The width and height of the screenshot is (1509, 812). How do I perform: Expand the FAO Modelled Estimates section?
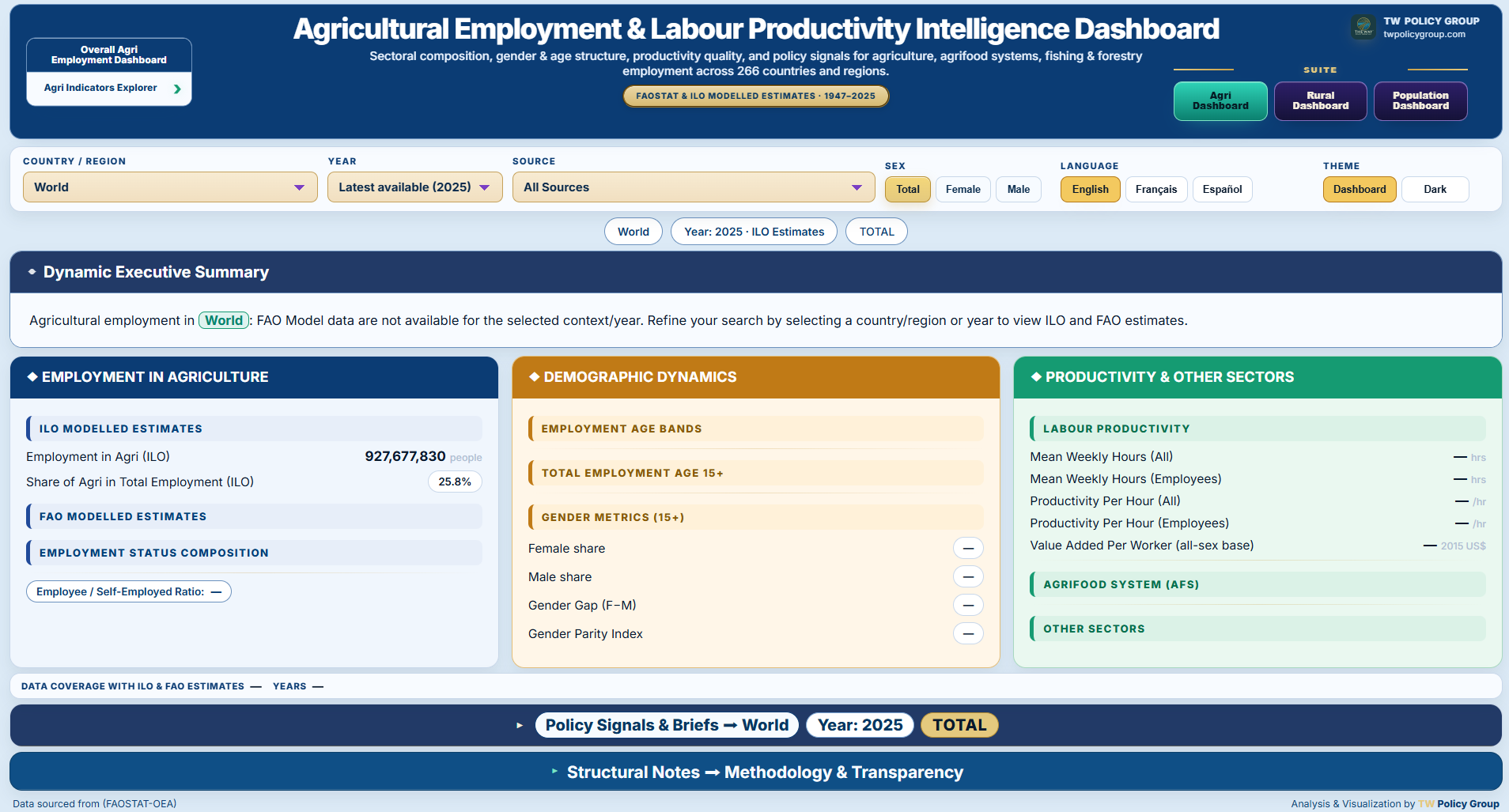254,516
